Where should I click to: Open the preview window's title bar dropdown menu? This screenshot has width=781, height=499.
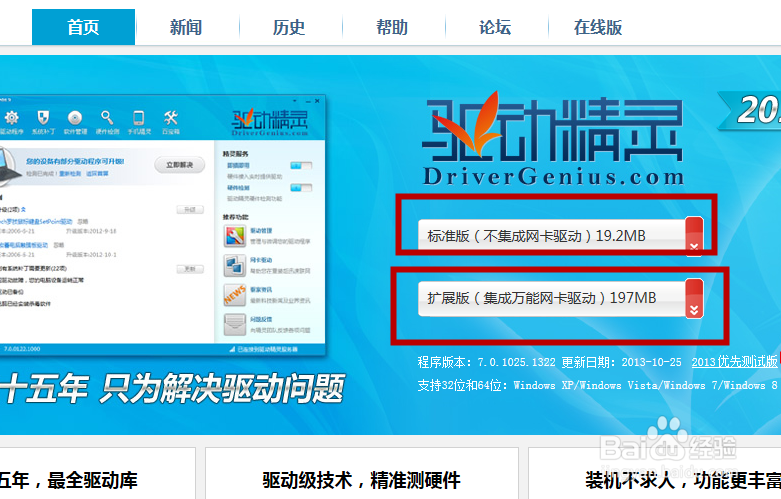pos(295,101)
